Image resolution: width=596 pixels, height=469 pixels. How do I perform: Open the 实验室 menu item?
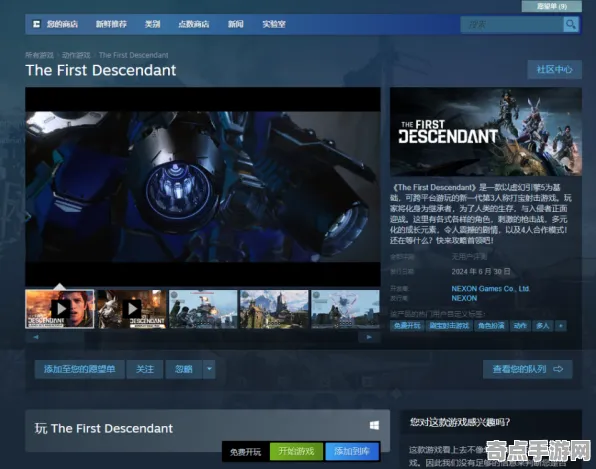click(274, 24)
